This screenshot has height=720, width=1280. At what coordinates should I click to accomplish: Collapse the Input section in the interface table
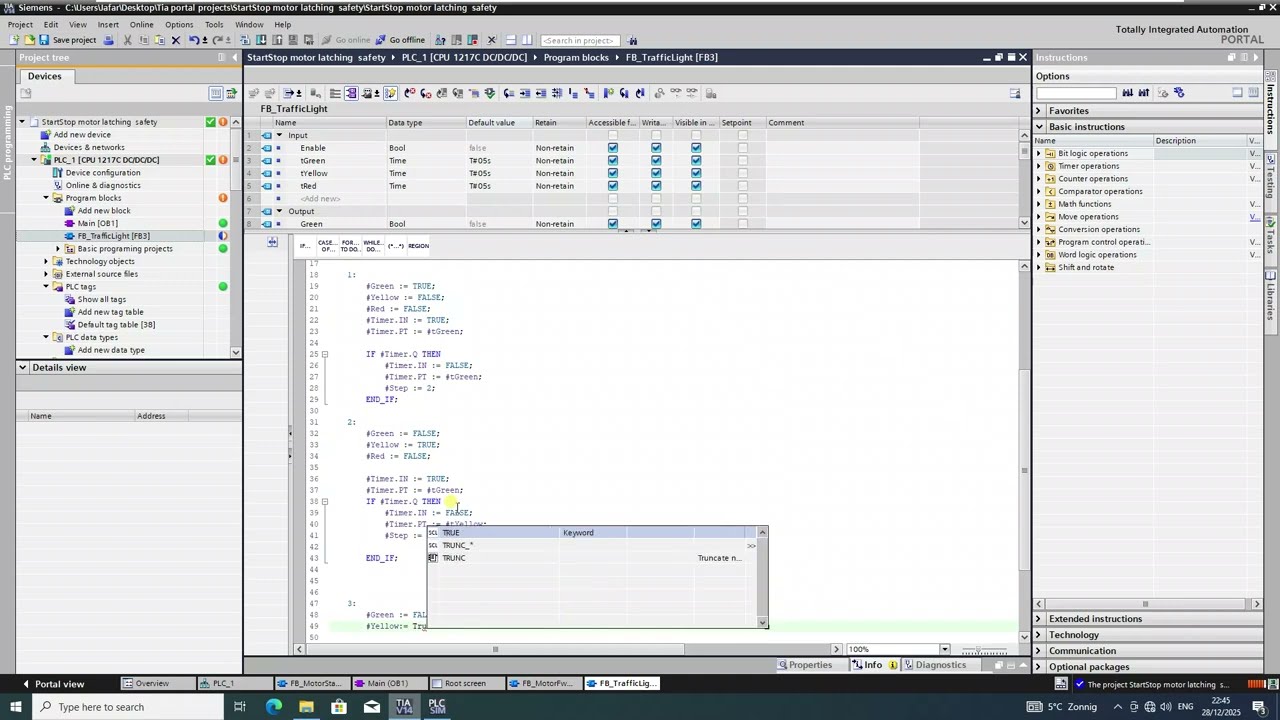click(x=279, y=135)
